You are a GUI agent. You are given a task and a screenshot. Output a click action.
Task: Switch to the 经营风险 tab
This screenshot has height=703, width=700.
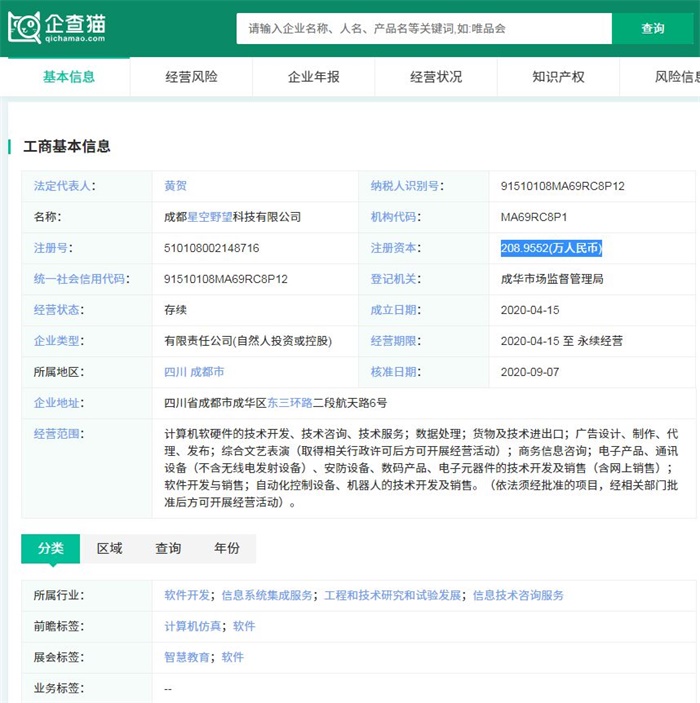tap(191, 77)
